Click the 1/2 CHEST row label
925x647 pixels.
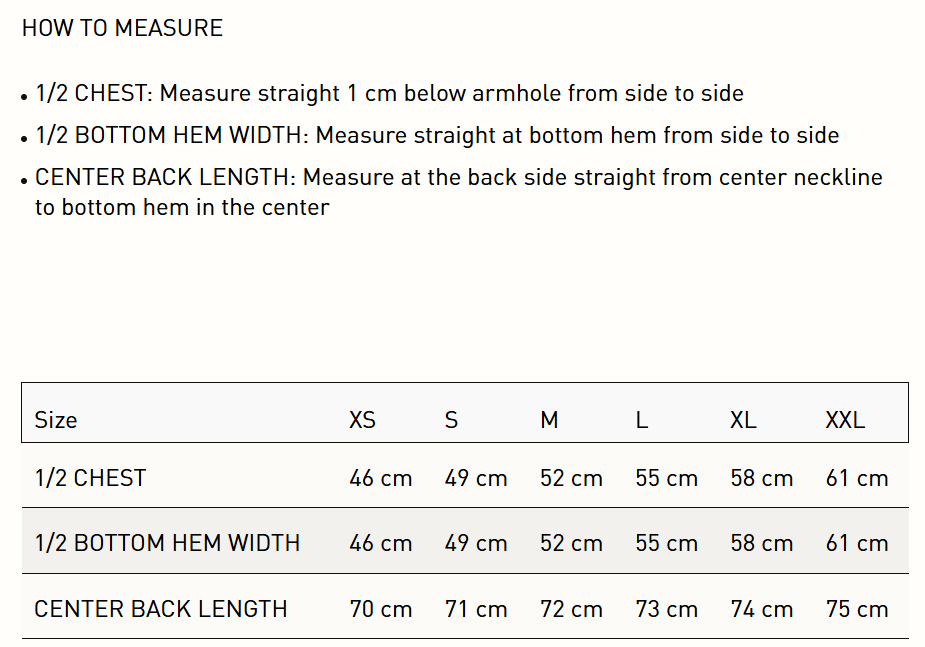pos(91,478)
